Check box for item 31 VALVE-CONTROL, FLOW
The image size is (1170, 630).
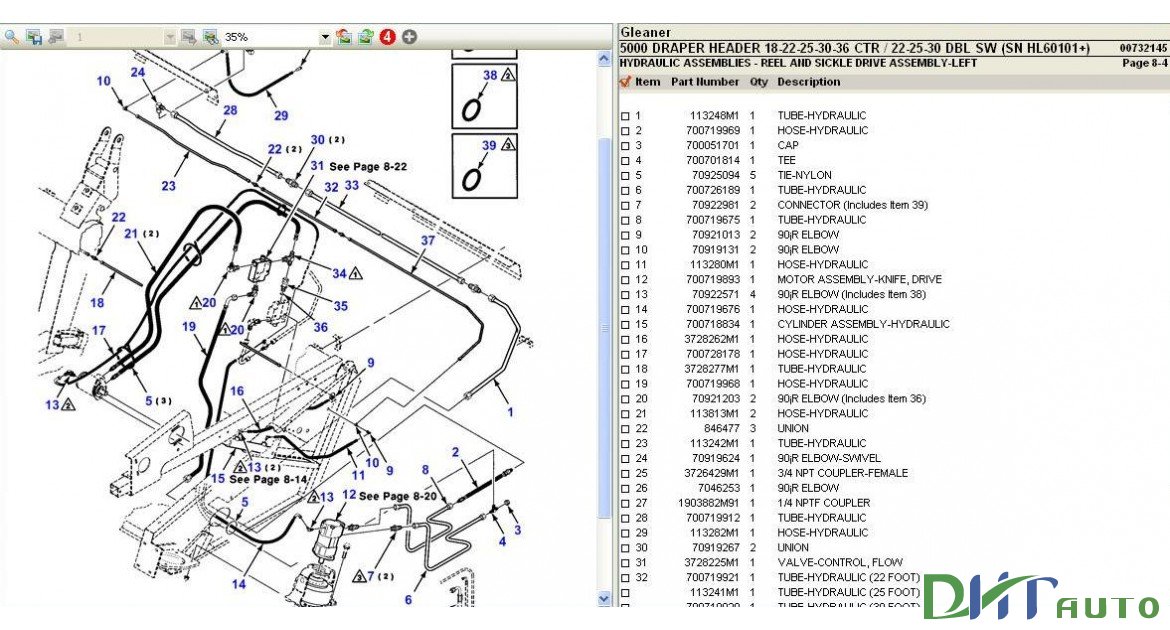pos(625,563)
